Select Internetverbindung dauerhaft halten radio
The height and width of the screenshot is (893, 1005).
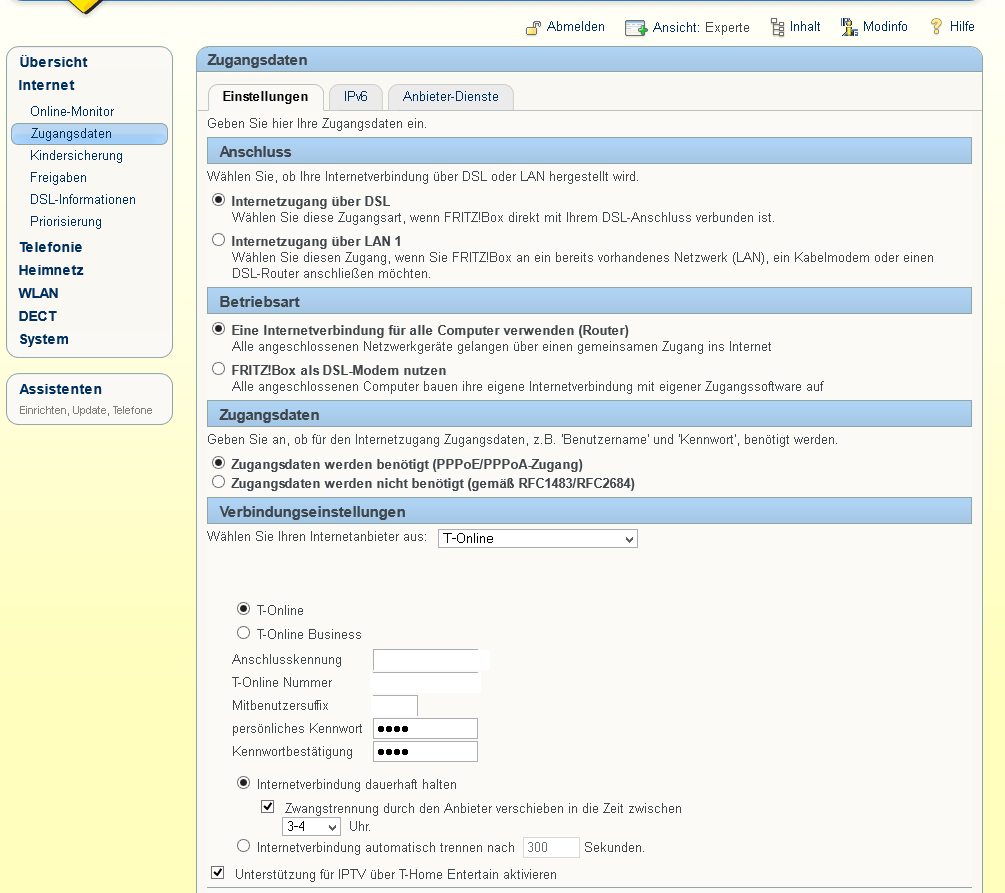coord(244,783)
